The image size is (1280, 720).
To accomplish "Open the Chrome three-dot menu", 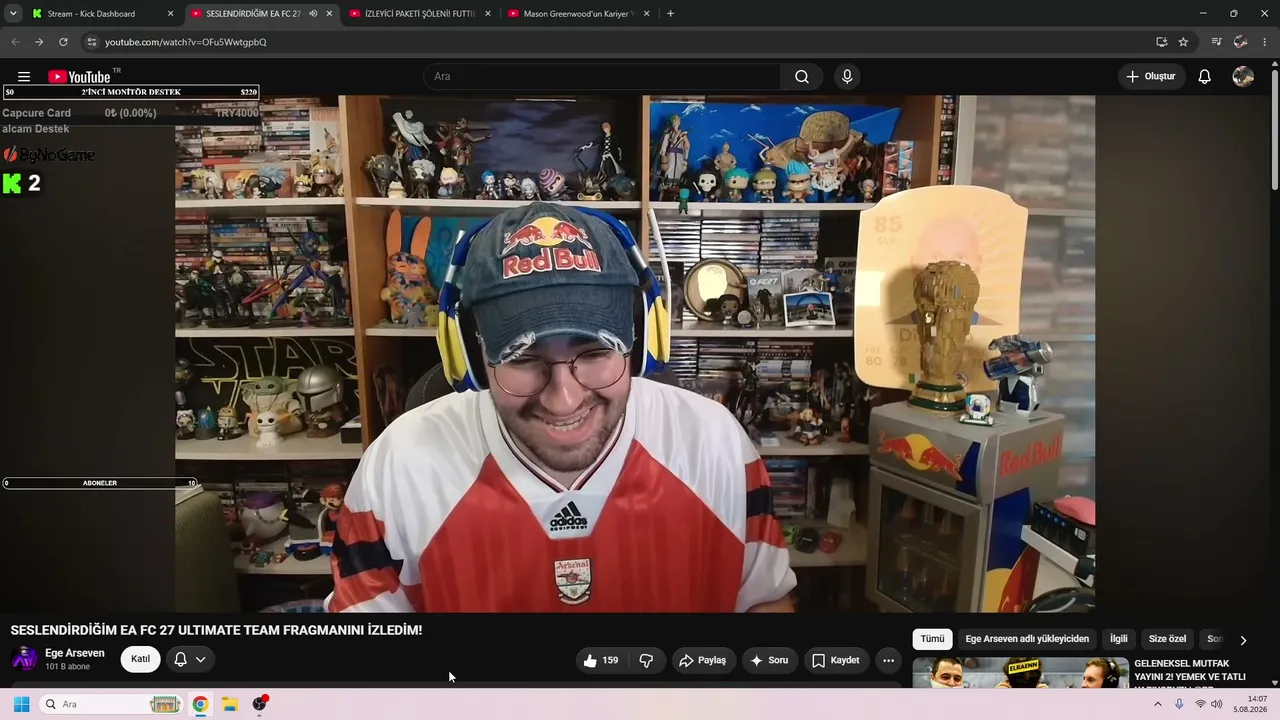I will click(1265, 42).
